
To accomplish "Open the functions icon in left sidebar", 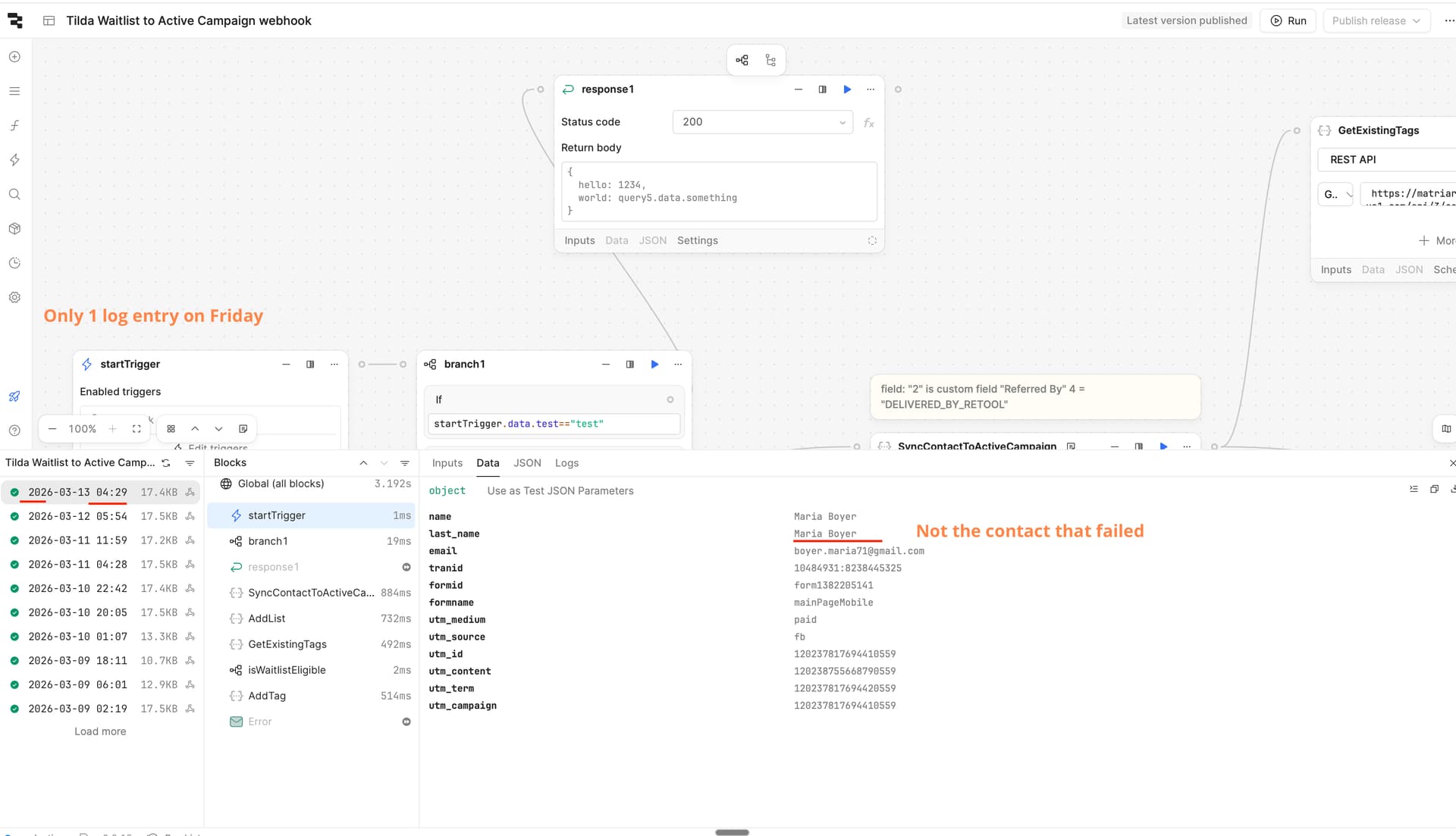I will [x=14, y=126].
